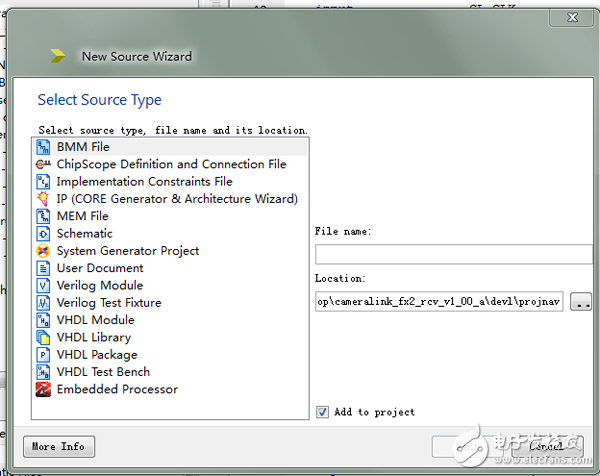Screen dimensions: 600x476
Task: Click into the File name field
Action: 439,254
